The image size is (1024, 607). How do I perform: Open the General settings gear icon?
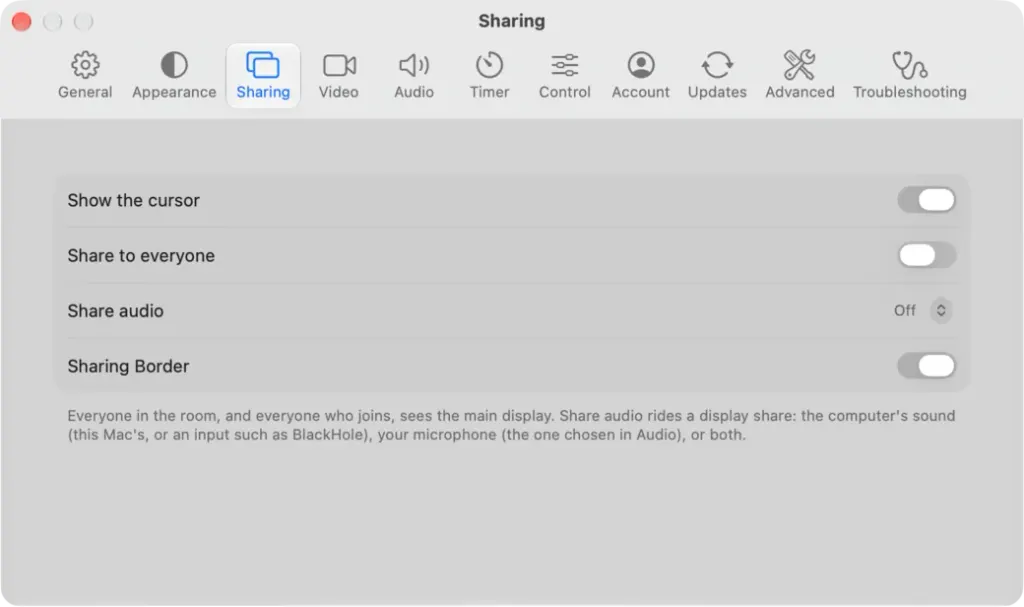click(x=85, y=65)
